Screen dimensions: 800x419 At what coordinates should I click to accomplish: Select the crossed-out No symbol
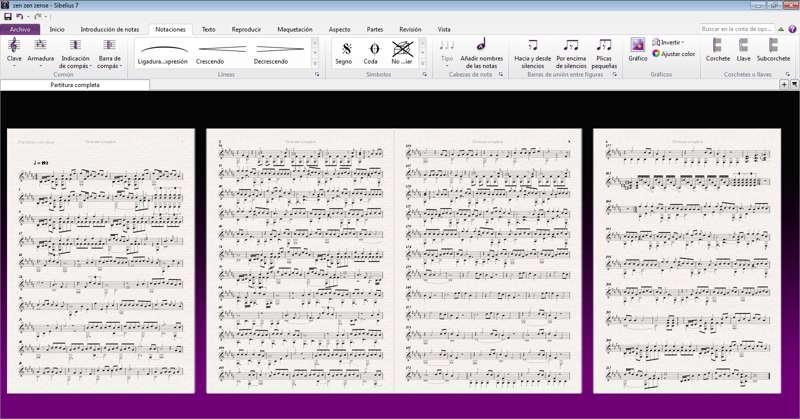pos(402,53)
